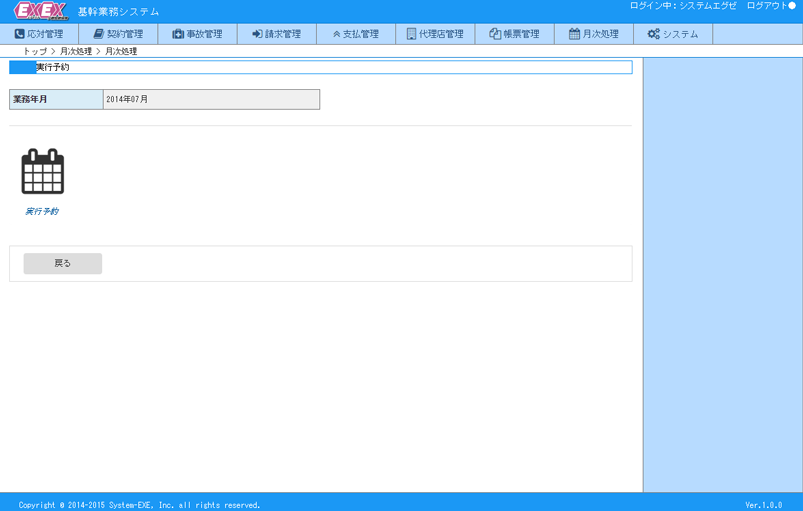Click the EXE logo in the header
This screenshot has width=803, height=511.
click(x=41, y=11)
